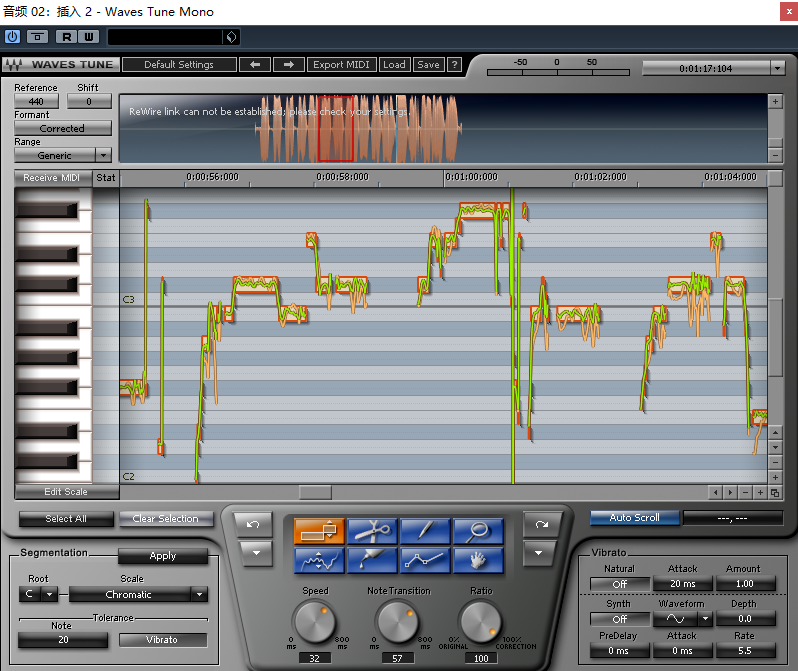Viewport: 798px width, 671px height.
Task: Click the host toolbar rectangle icon left of R
Action: 37,37
